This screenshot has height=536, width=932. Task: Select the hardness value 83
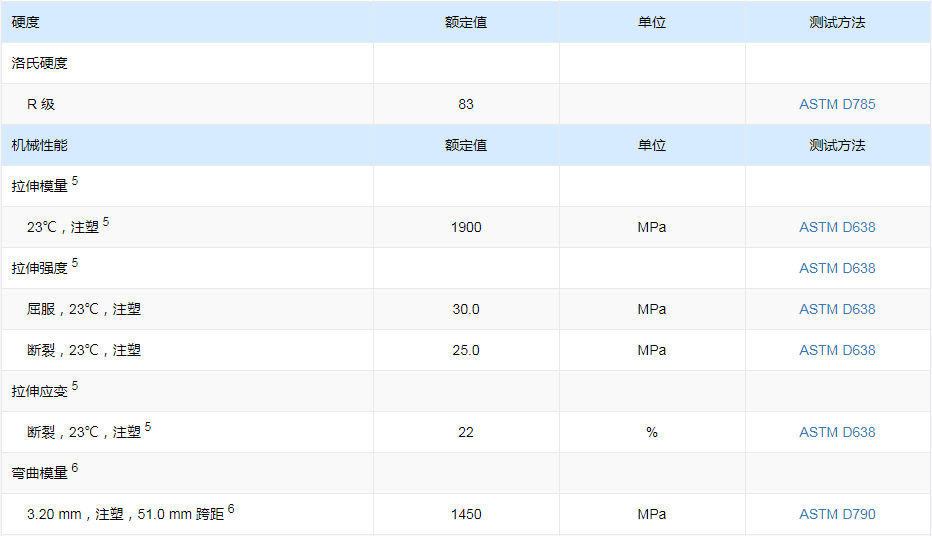(x=466, y=104)
